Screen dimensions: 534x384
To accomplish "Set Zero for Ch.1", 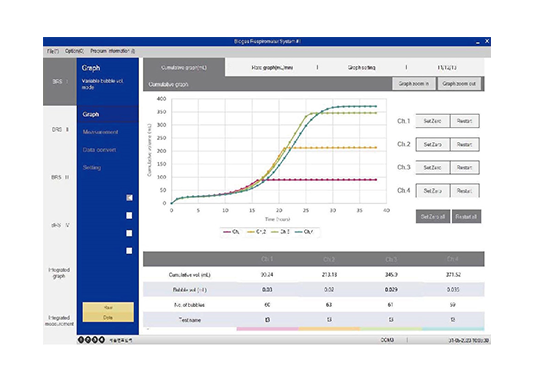I will point(433,121).
